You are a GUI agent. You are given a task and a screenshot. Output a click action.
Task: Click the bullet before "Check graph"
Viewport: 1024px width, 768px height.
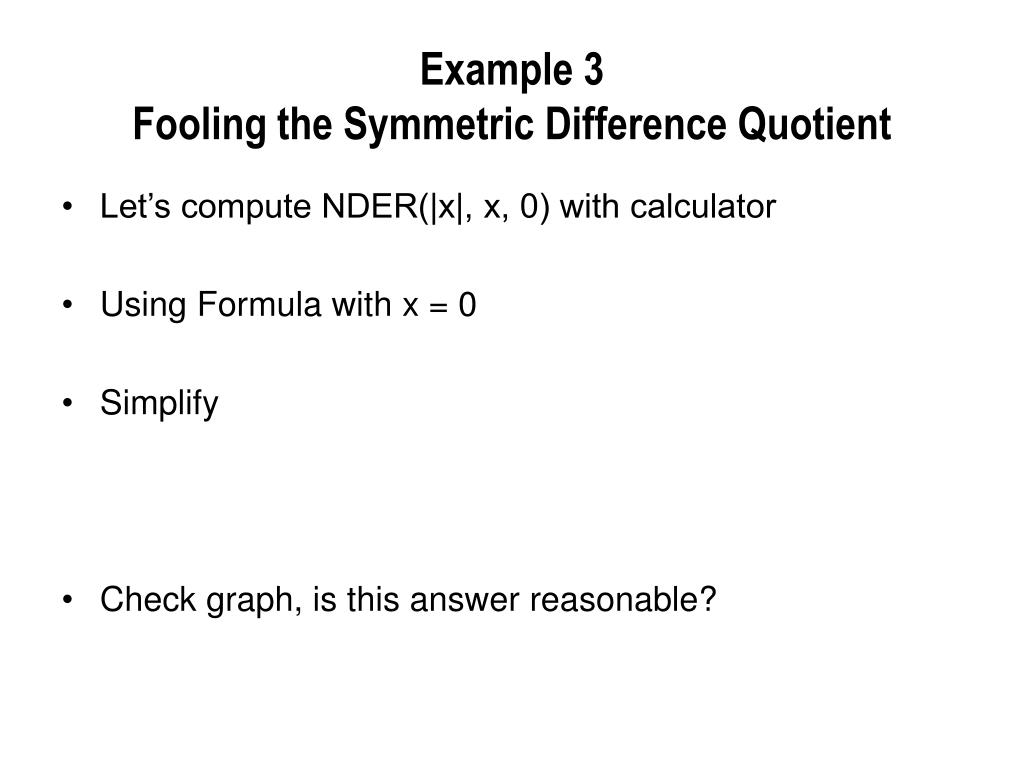pyautogui.click(x=67, y=600)
